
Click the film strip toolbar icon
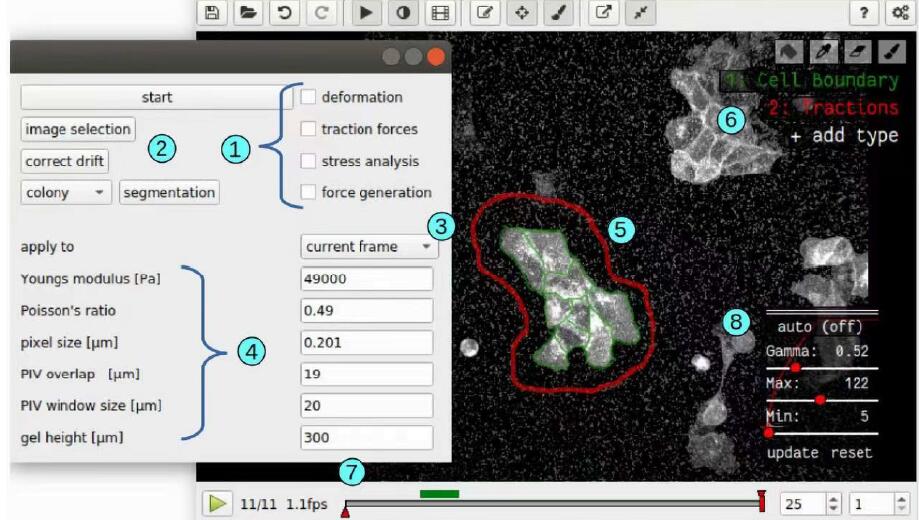pos(438,13)
